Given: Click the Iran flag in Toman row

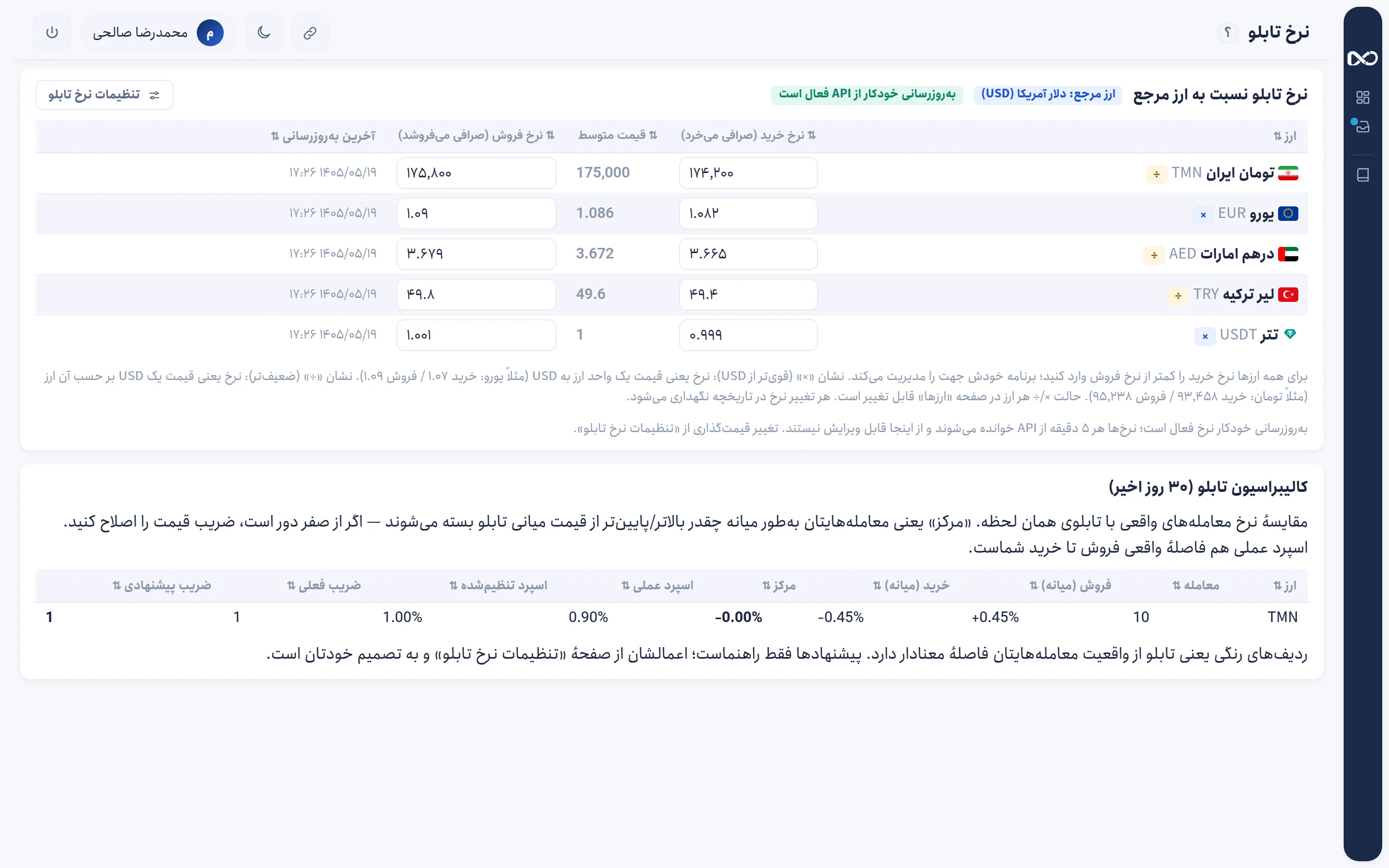Looking at the screenshot, I should (1288, 174).
